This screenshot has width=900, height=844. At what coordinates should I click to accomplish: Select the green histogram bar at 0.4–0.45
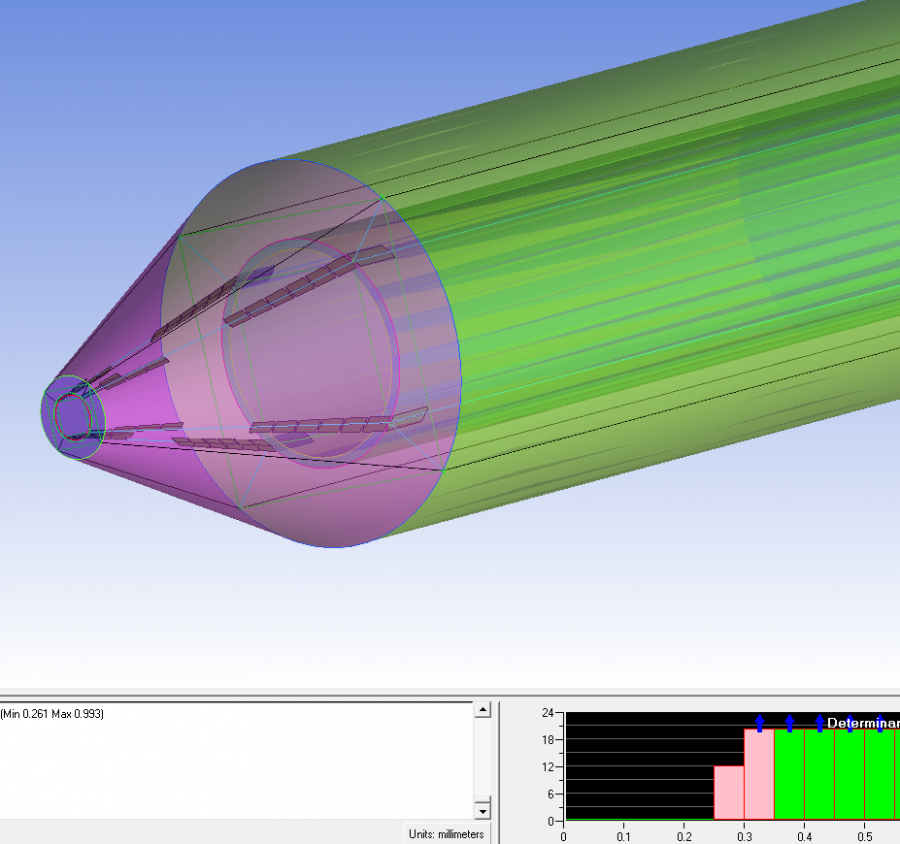tap(820, 775)
